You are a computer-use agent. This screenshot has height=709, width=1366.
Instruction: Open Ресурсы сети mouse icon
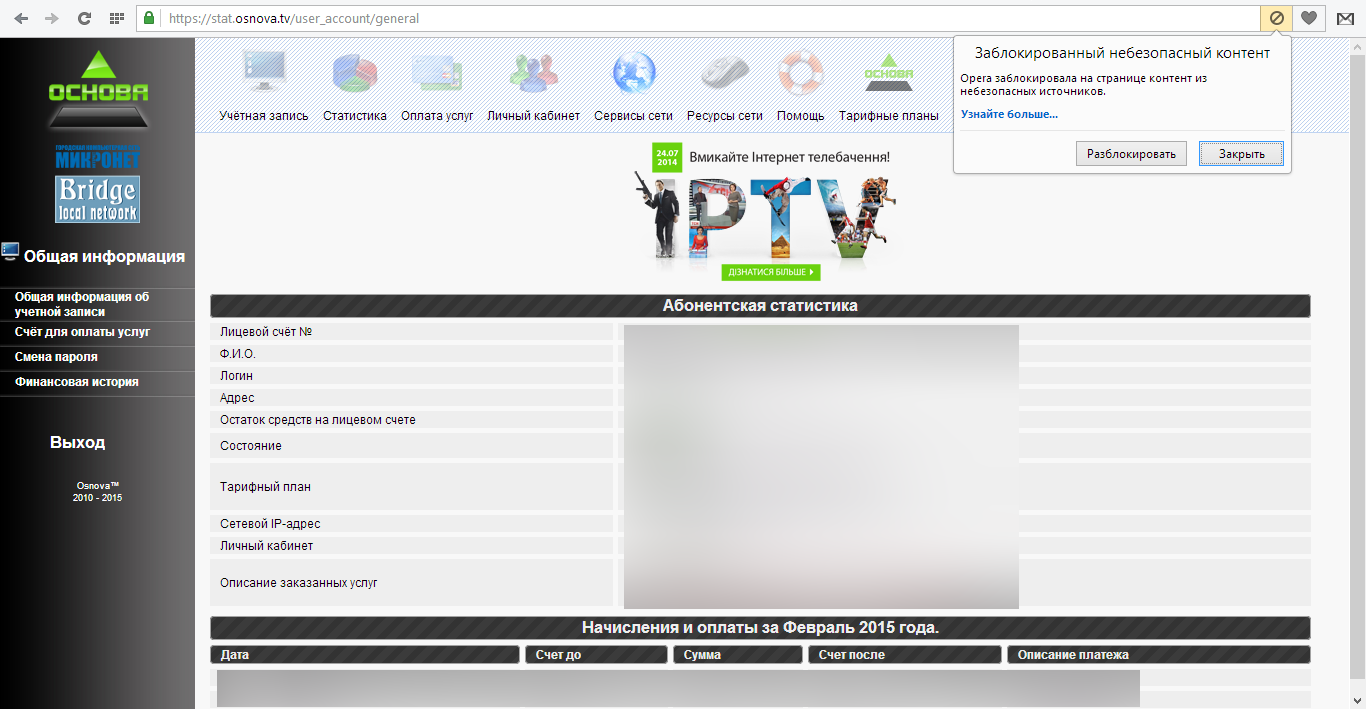[724, 73]
